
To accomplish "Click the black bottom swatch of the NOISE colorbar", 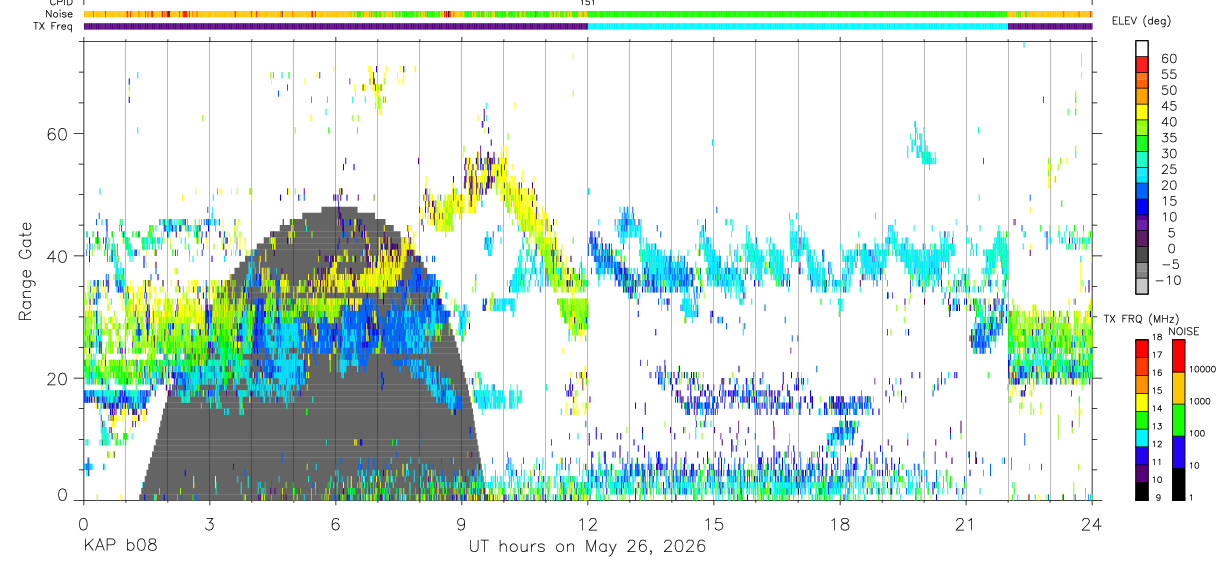I will pos(1178,483).
